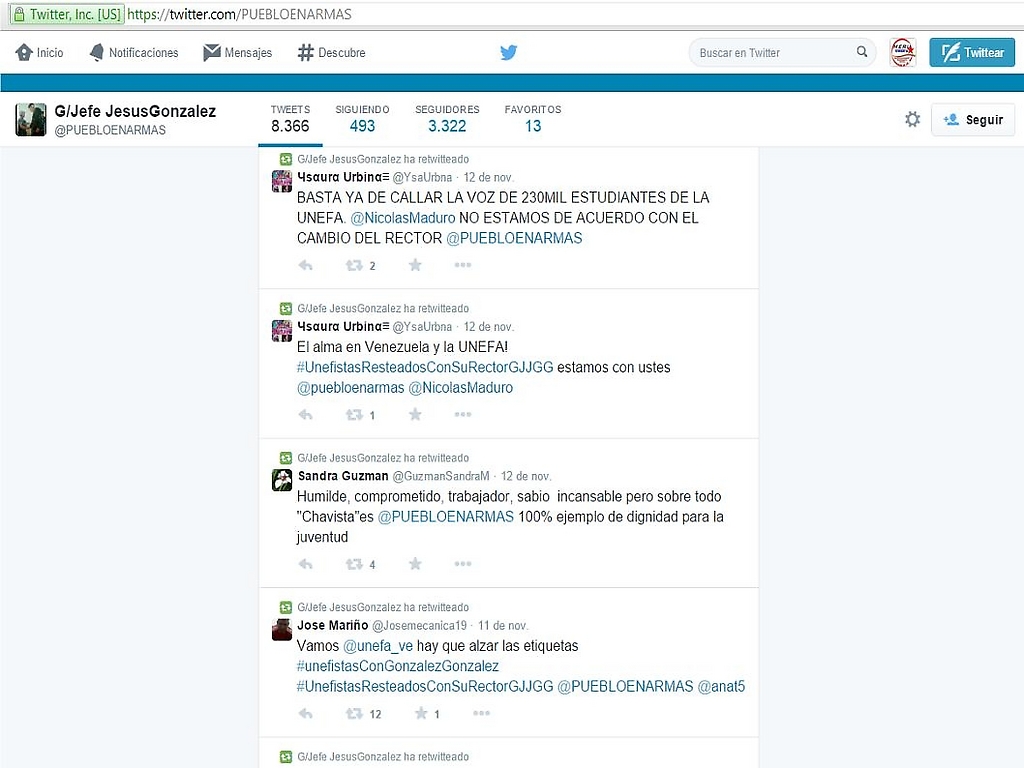Open the logged-in user avatar in top bar
The width and height of the screenshot is (1024, 768).
(903, 53)
